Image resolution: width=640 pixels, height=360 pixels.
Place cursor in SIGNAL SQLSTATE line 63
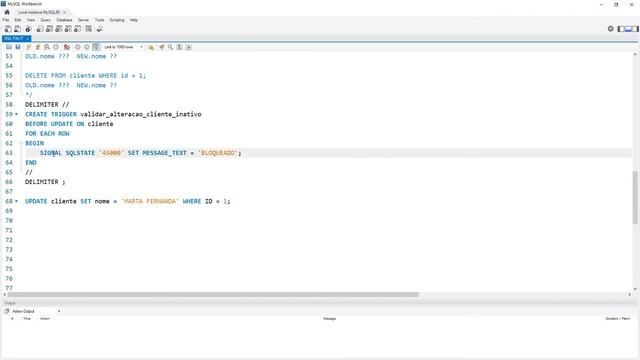tap(140, 153)
